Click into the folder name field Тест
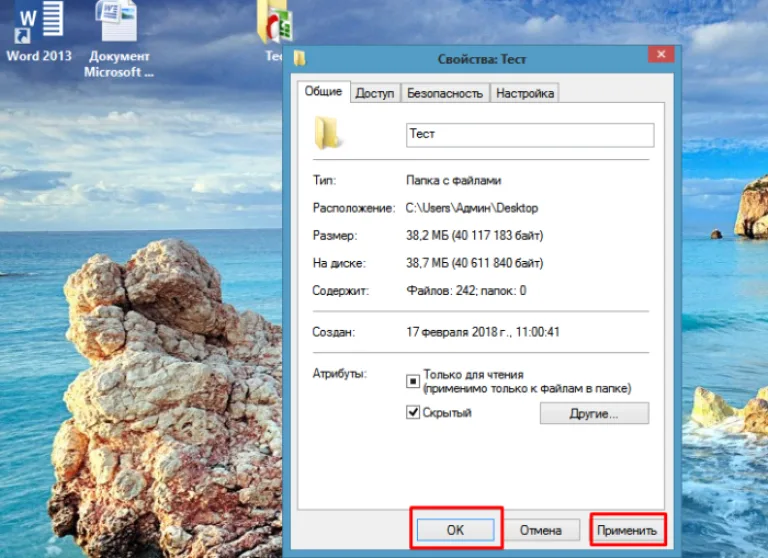 pyautogui.click(x=530, y=135)
